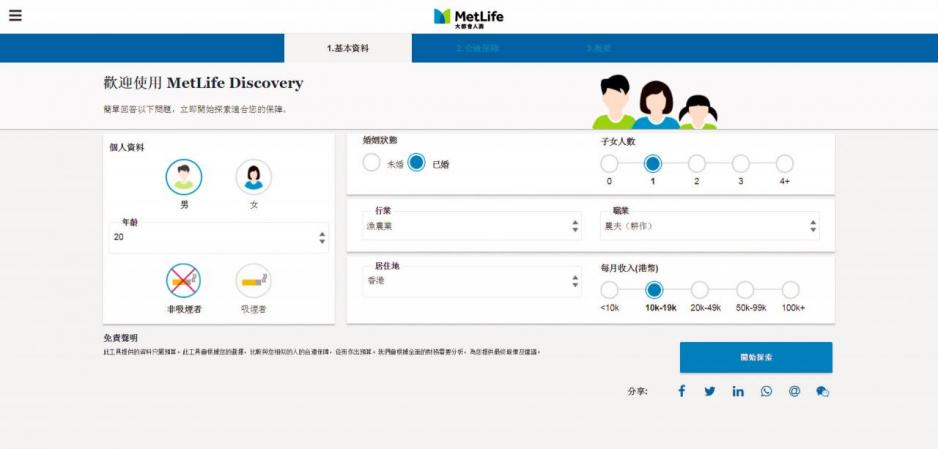Share via Twitter icon
Viewport: 938px width, 449px height.
point(709,392)
